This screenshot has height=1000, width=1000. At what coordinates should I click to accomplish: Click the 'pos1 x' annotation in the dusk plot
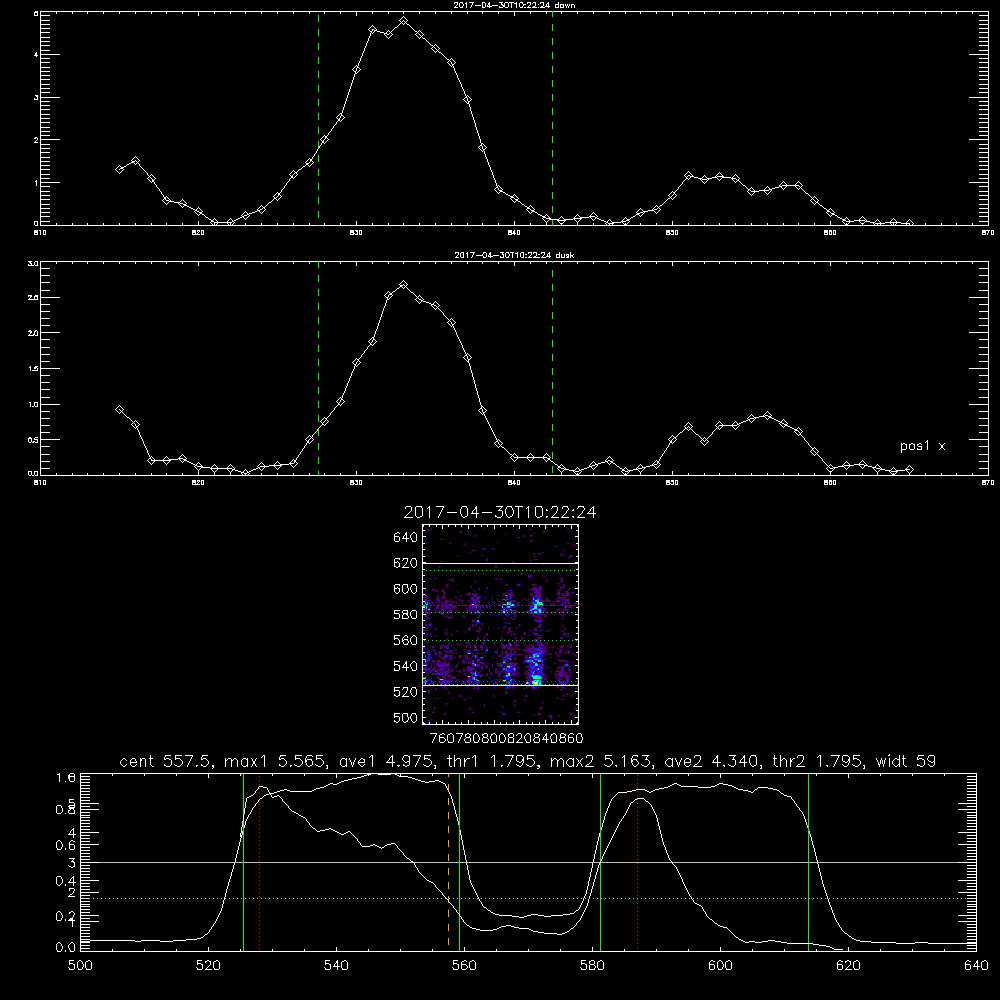[x=922, y=446]
